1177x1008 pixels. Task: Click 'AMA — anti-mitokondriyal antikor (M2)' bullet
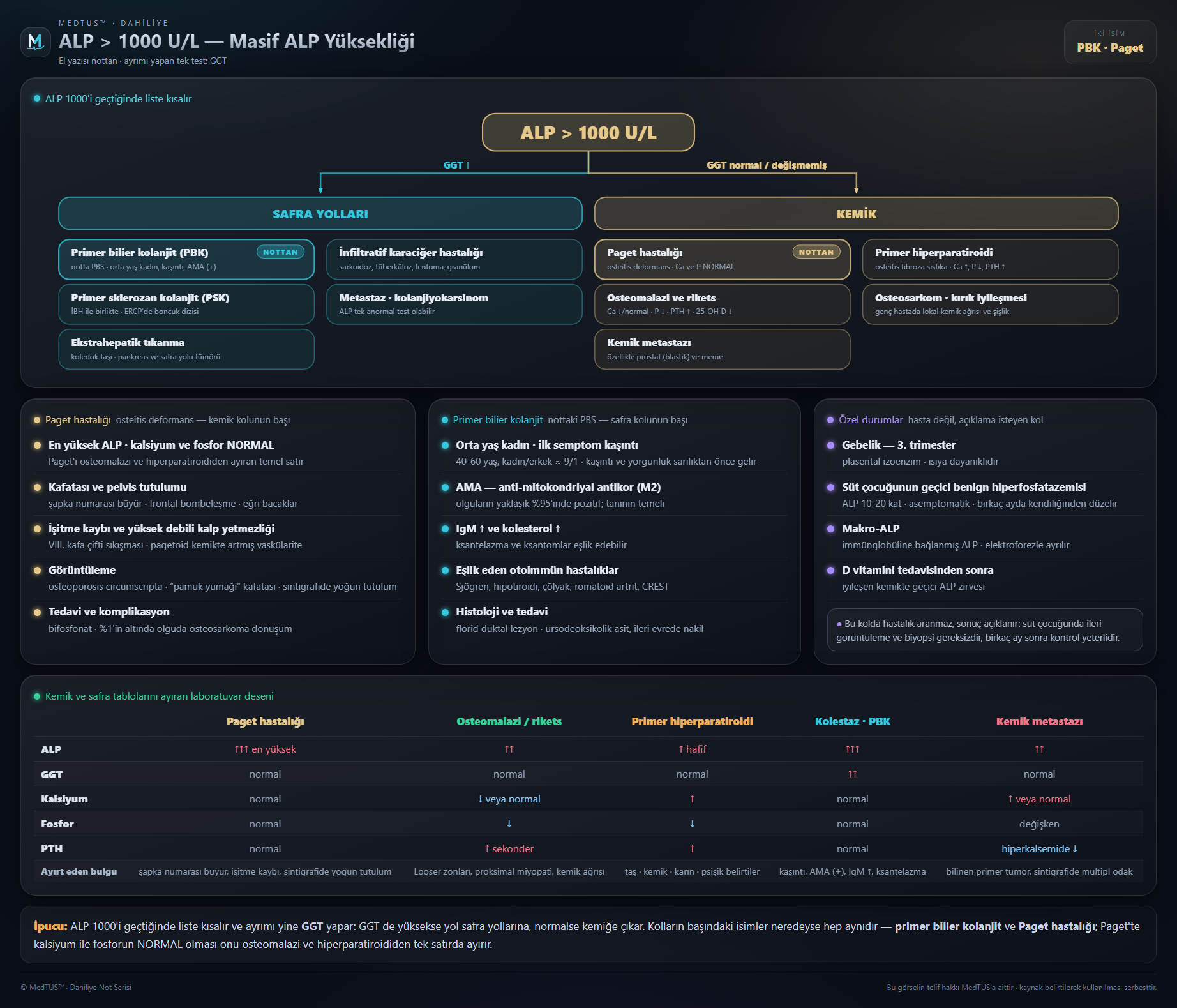[558, 487]
